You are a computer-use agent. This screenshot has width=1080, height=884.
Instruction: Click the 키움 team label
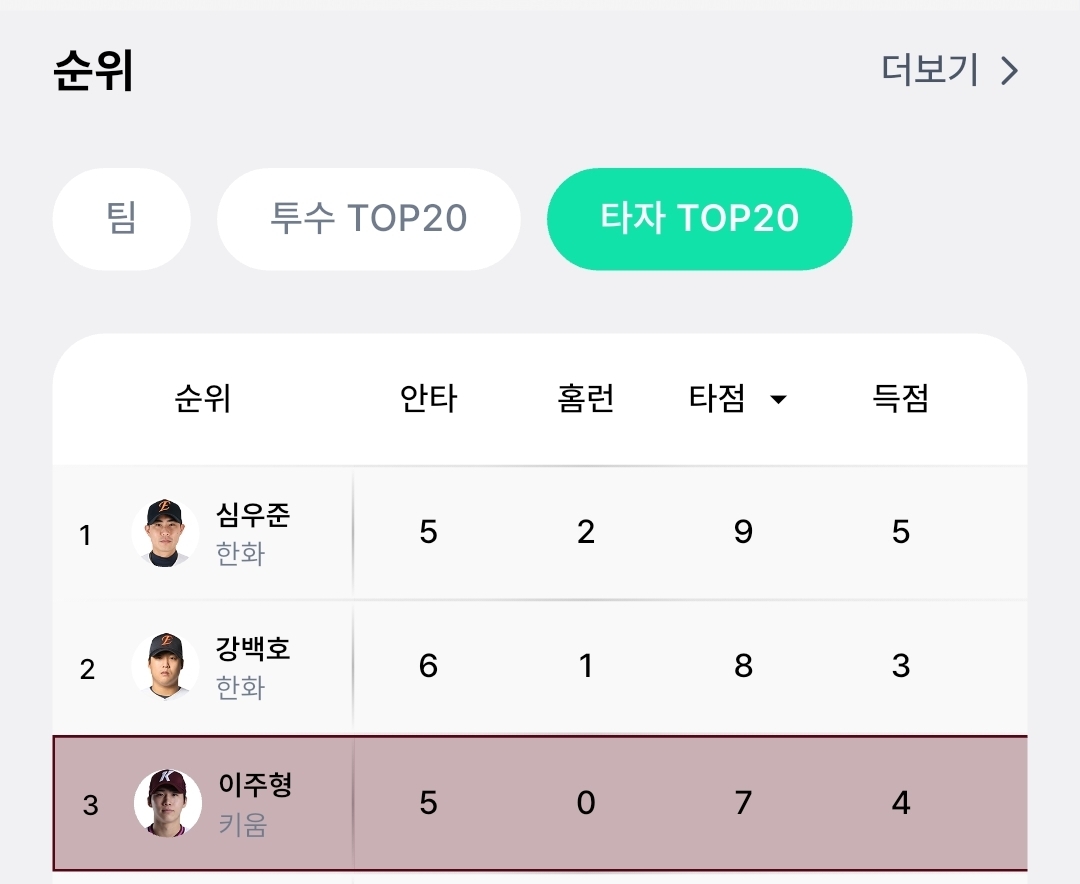tap(242, 825)
